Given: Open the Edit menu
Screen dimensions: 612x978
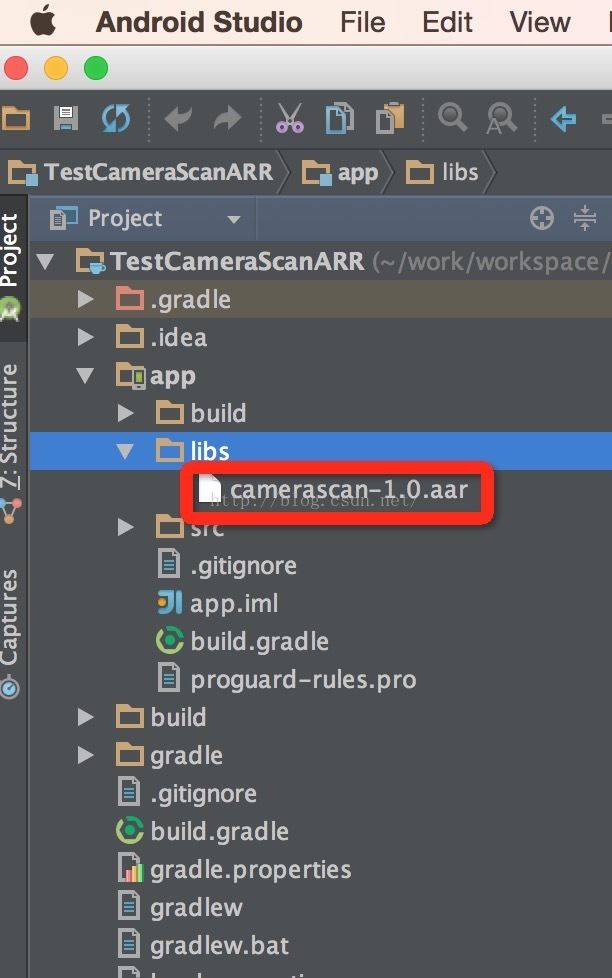Looking at the screenshot, I should [447, 22].
